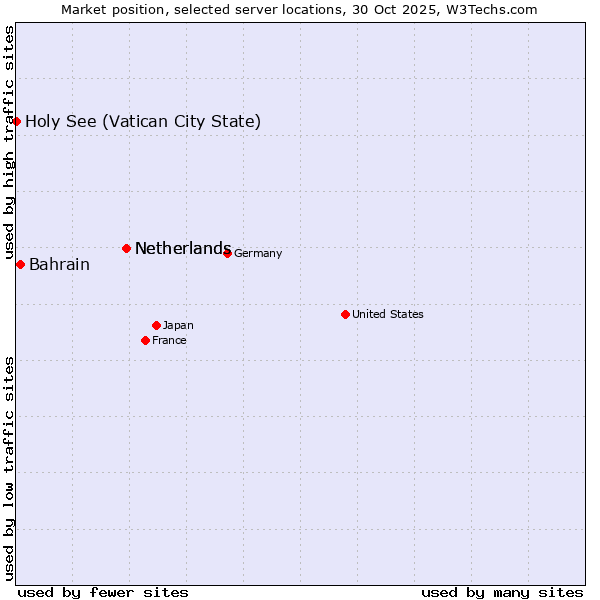Click the red marker for Bahrain
Viewport: 600px width, 600px height.
pos(20,264)
